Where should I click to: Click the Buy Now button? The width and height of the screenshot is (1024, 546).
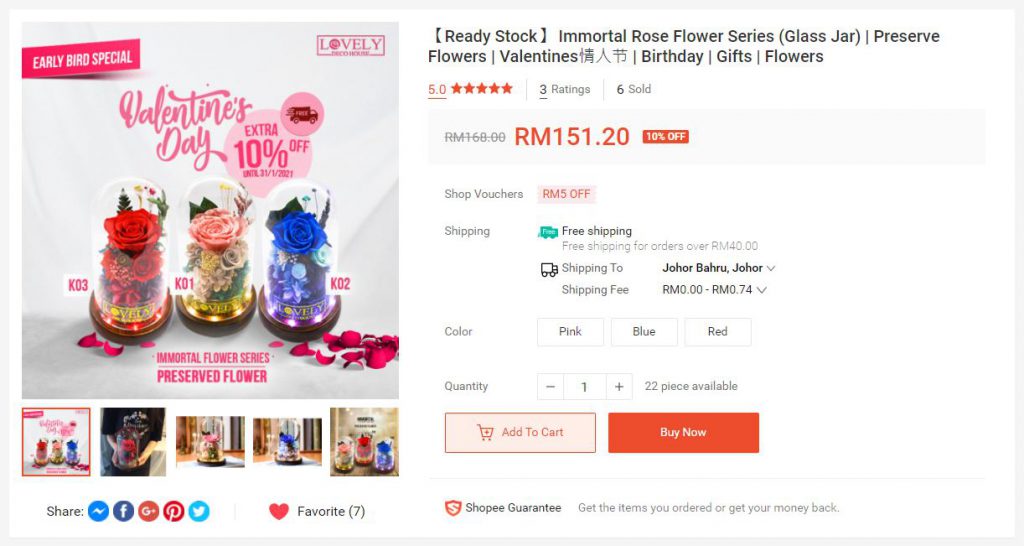683,432
